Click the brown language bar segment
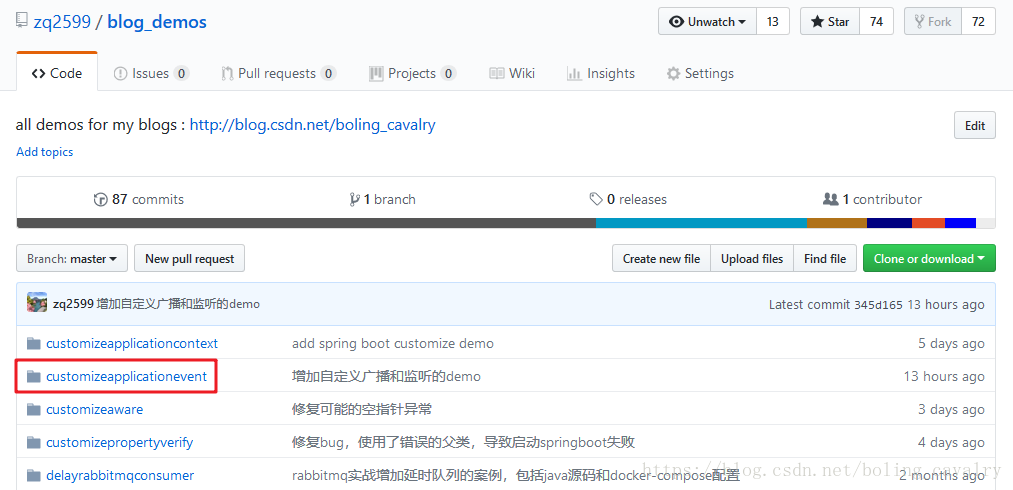 point(837,223)
